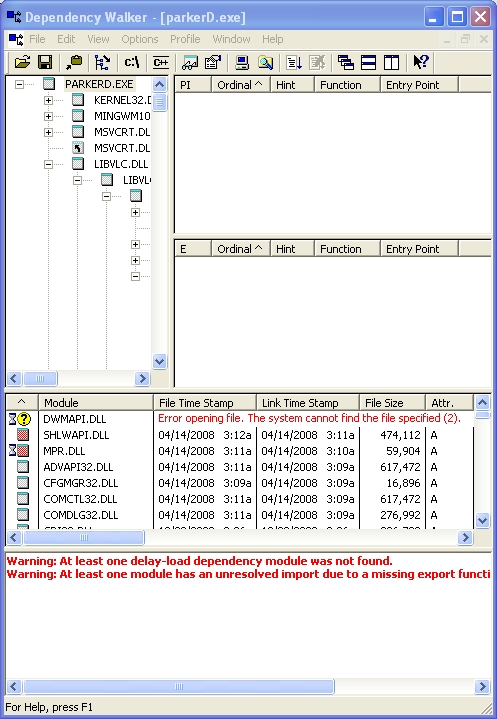497x719 pixels.
Task: Sort module list by File Size column
Action: point(392,403)
